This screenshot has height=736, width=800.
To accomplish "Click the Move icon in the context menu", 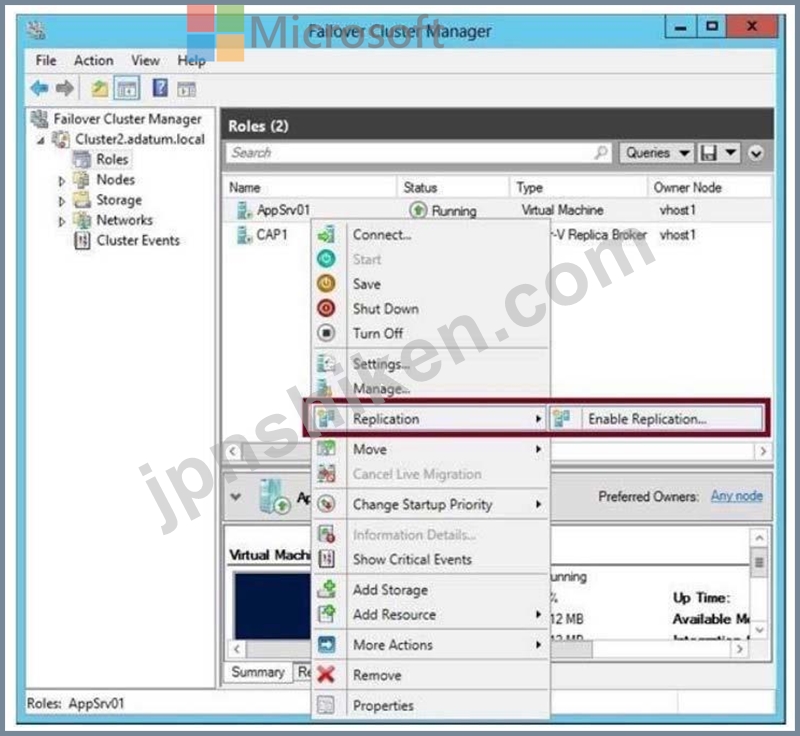I will (x=327, y=449).
